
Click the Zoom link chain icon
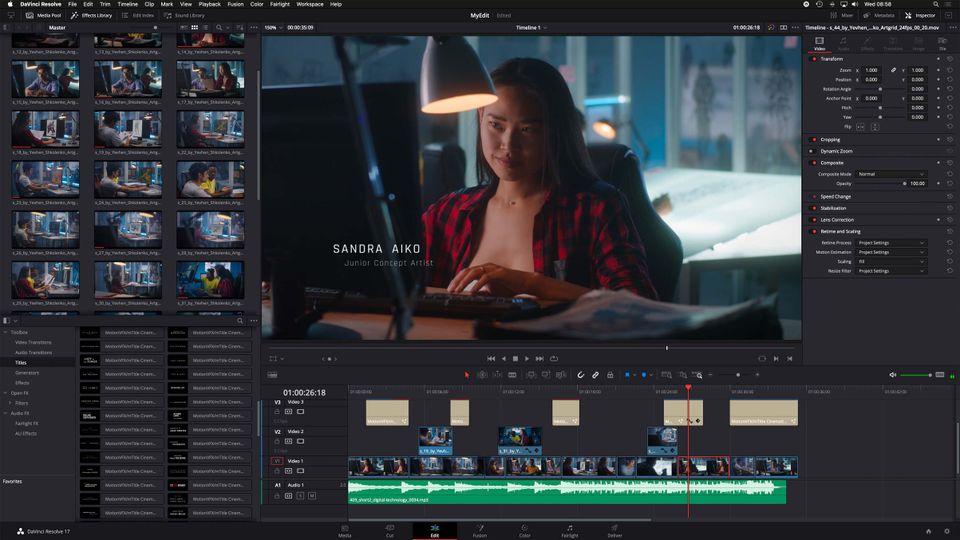click(893, 70)
